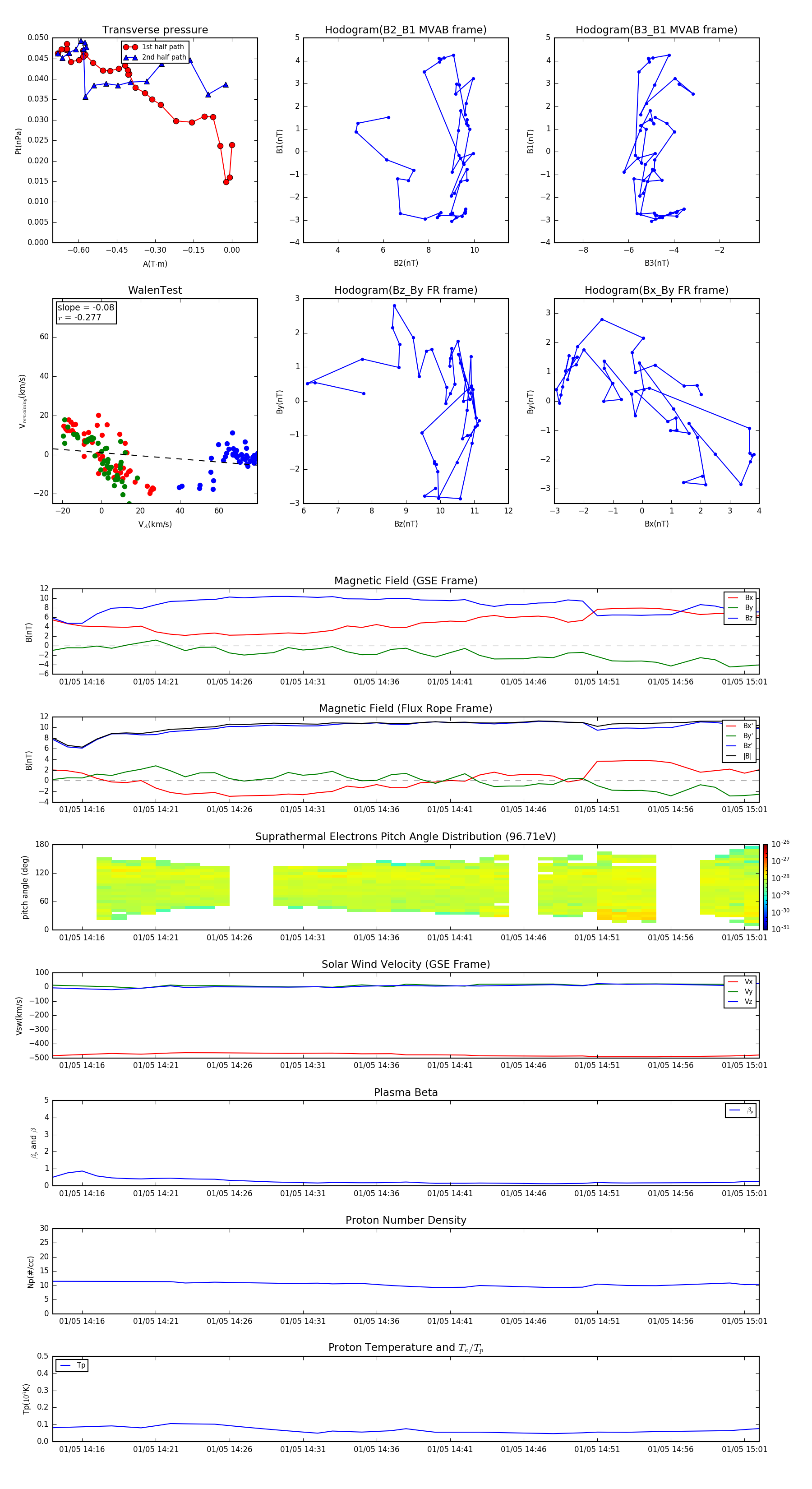Click the 'Hodogram(Bx_By FR frame)' title
Viewport: 812px width, 1489px height.
click(x=656, y=290)
